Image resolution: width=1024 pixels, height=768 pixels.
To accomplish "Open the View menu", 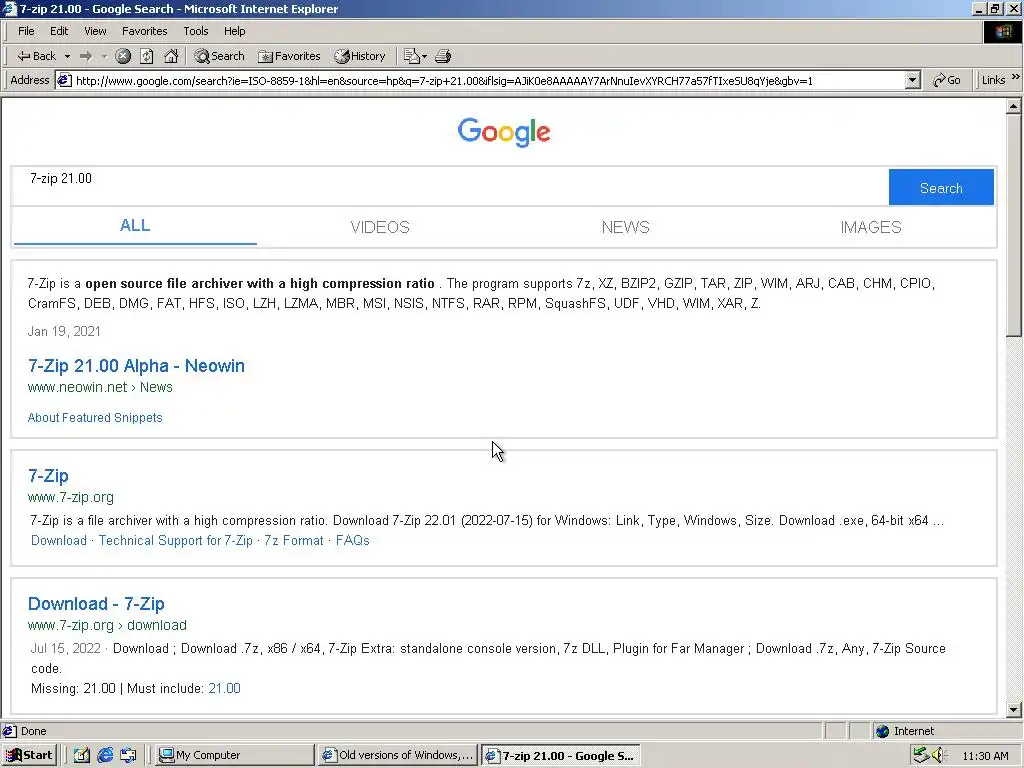I will coord(95,31).
